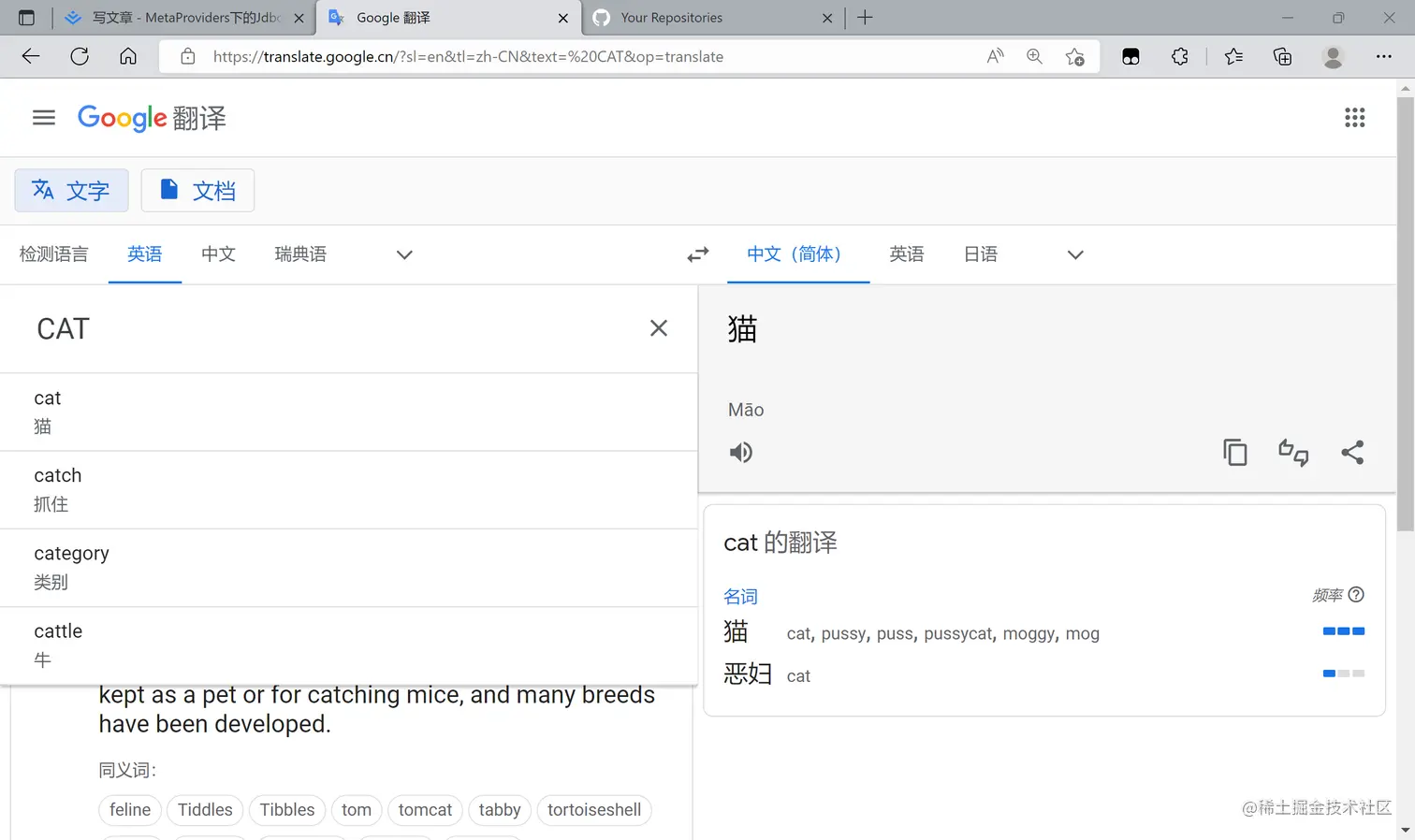Share the translation

coord(1352,453)
